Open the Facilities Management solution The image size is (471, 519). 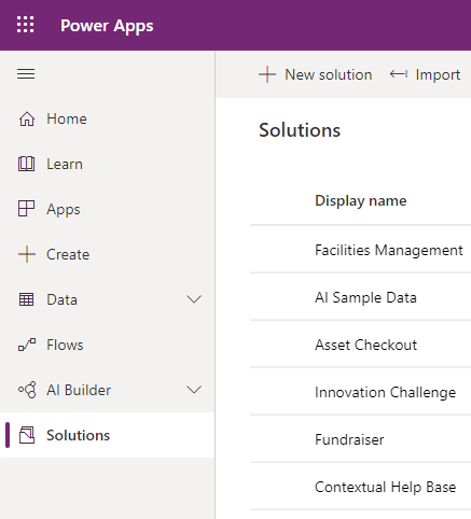point(389,250)
